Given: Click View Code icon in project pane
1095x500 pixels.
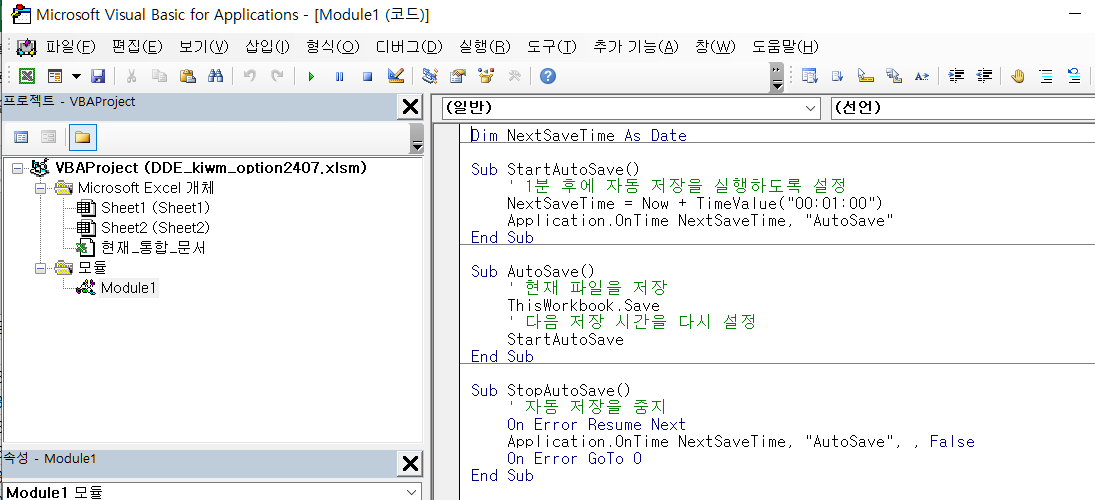Looking at the screenshot, I should tap(22, 137).
